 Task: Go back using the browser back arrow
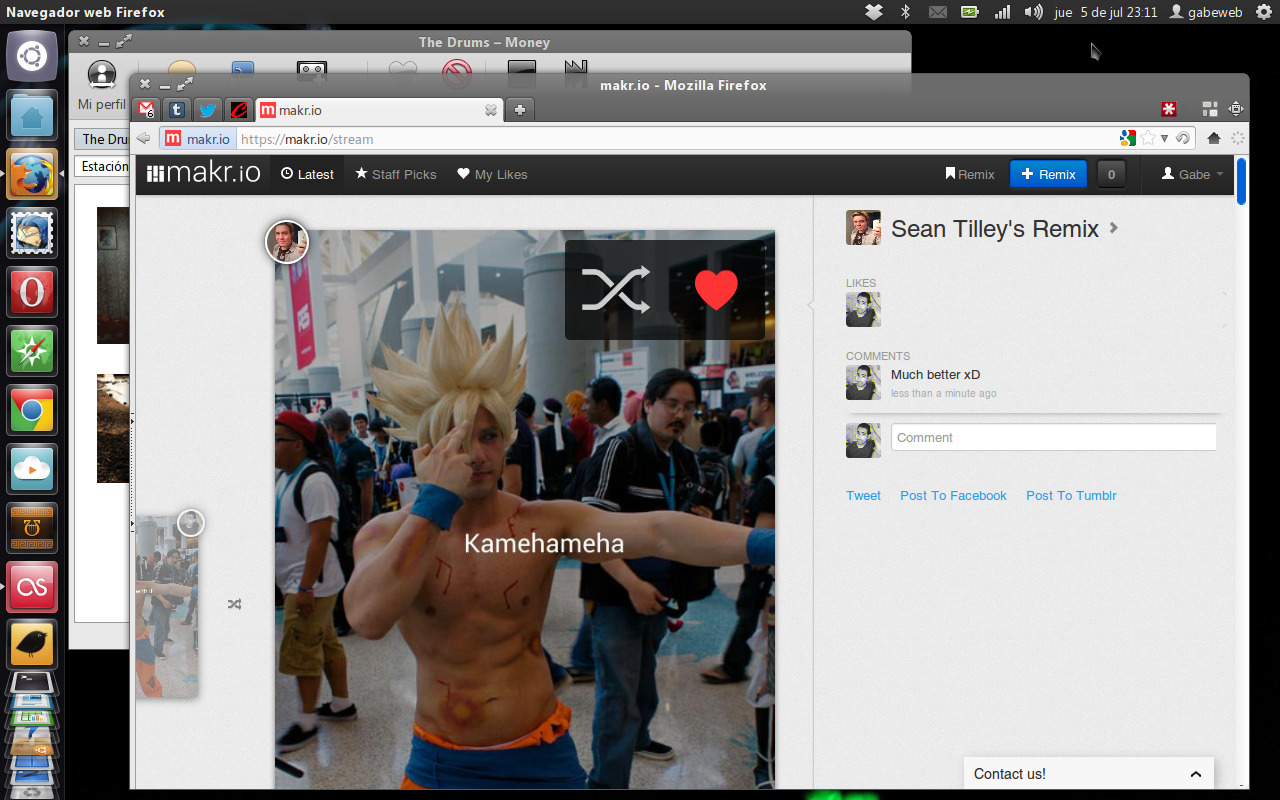pyautogui.click(x=144, y=138)
